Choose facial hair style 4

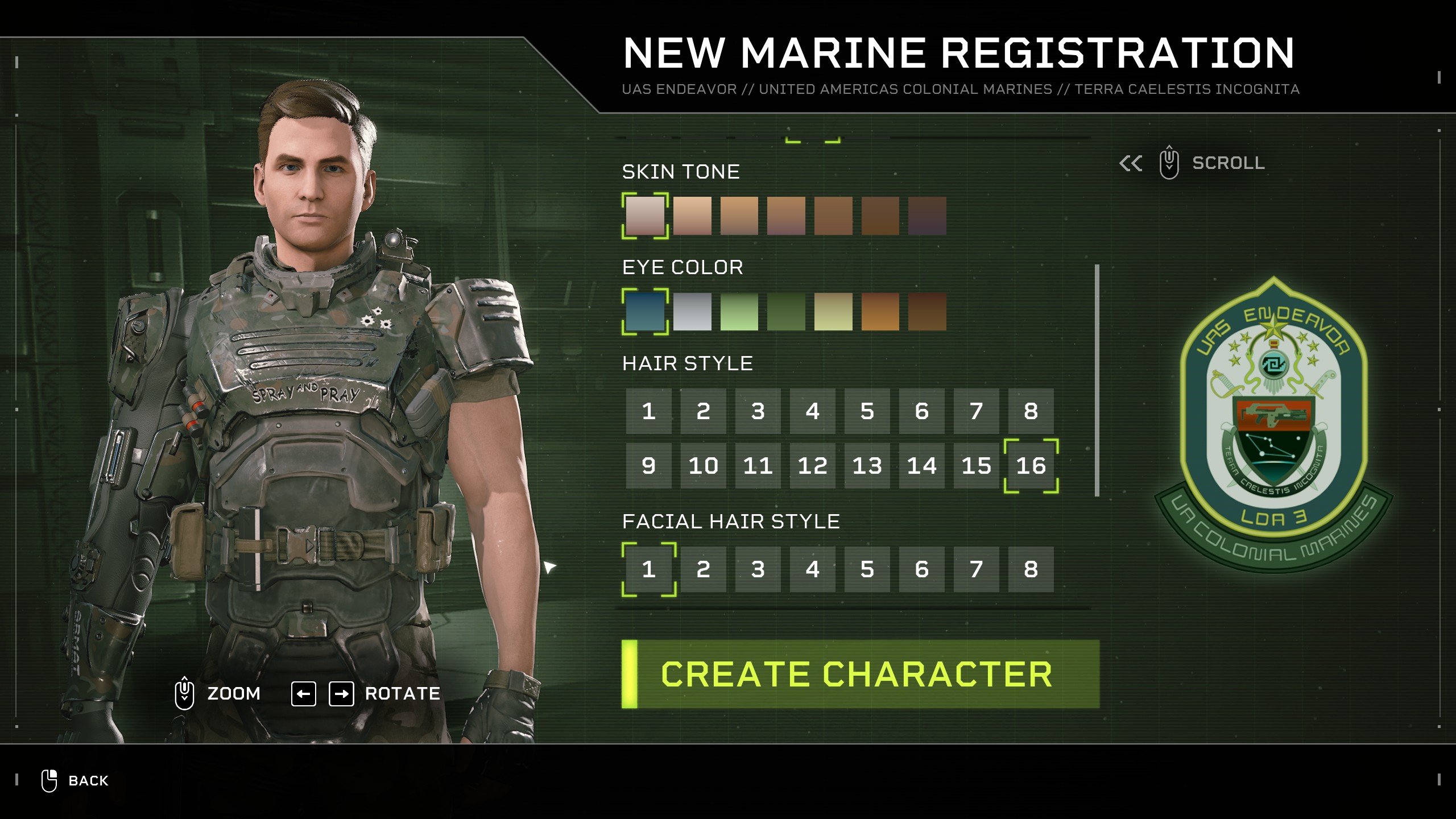[812, 569]
